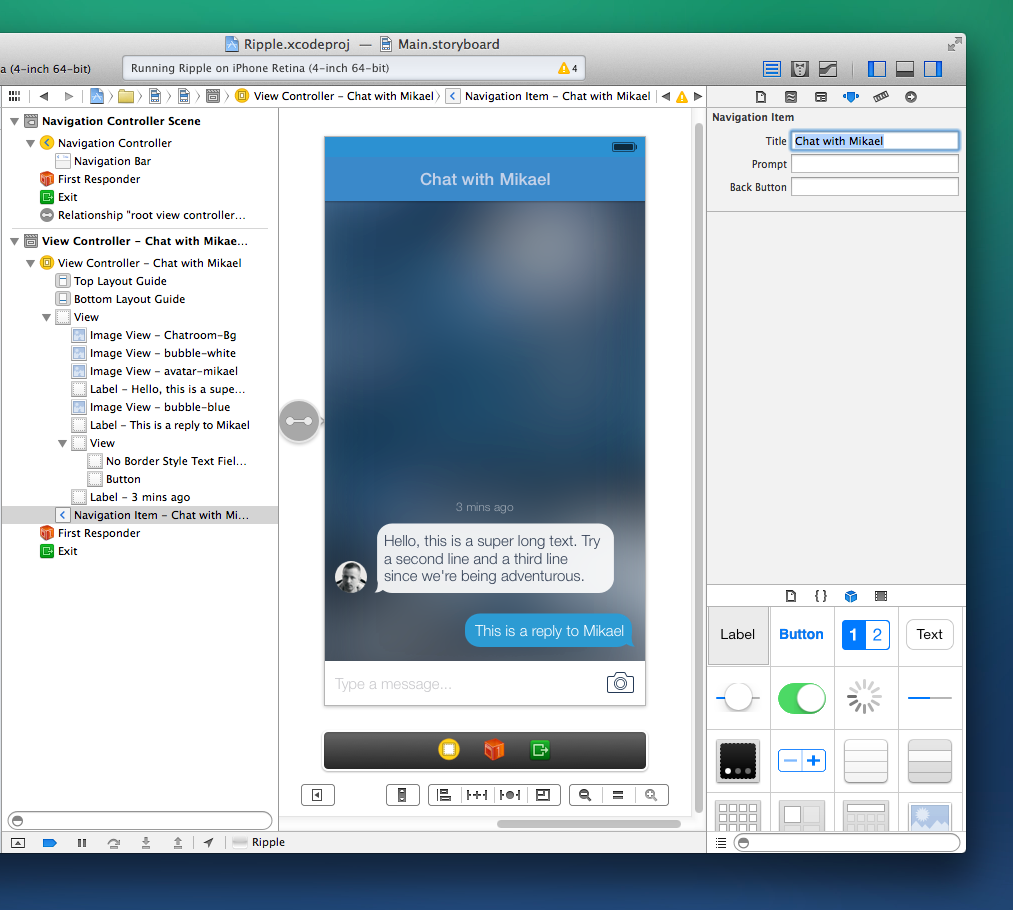This screenshot has height=910, width=1013.
Task: Open the Quick Help inspector
Action: [791, 97]
